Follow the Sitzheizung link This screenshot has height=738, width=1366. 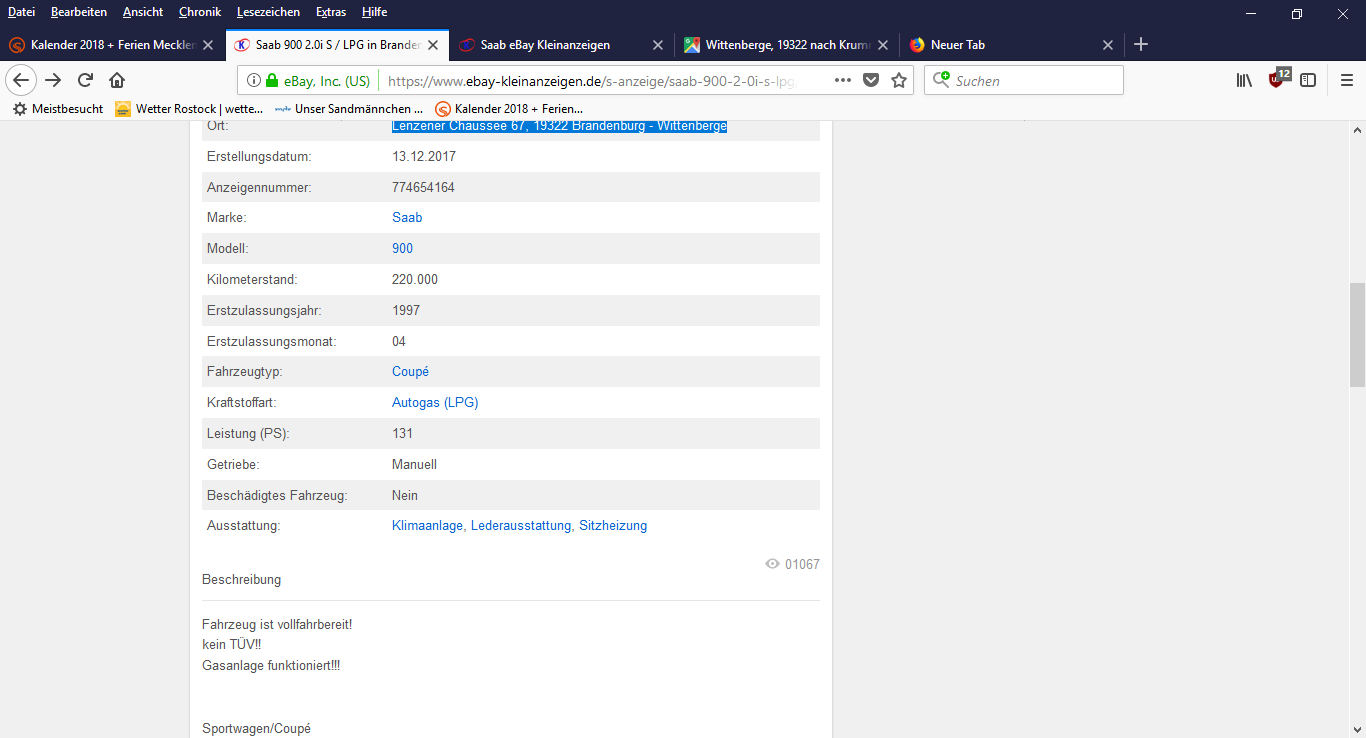pyautogui.click(x=613, y=525)
